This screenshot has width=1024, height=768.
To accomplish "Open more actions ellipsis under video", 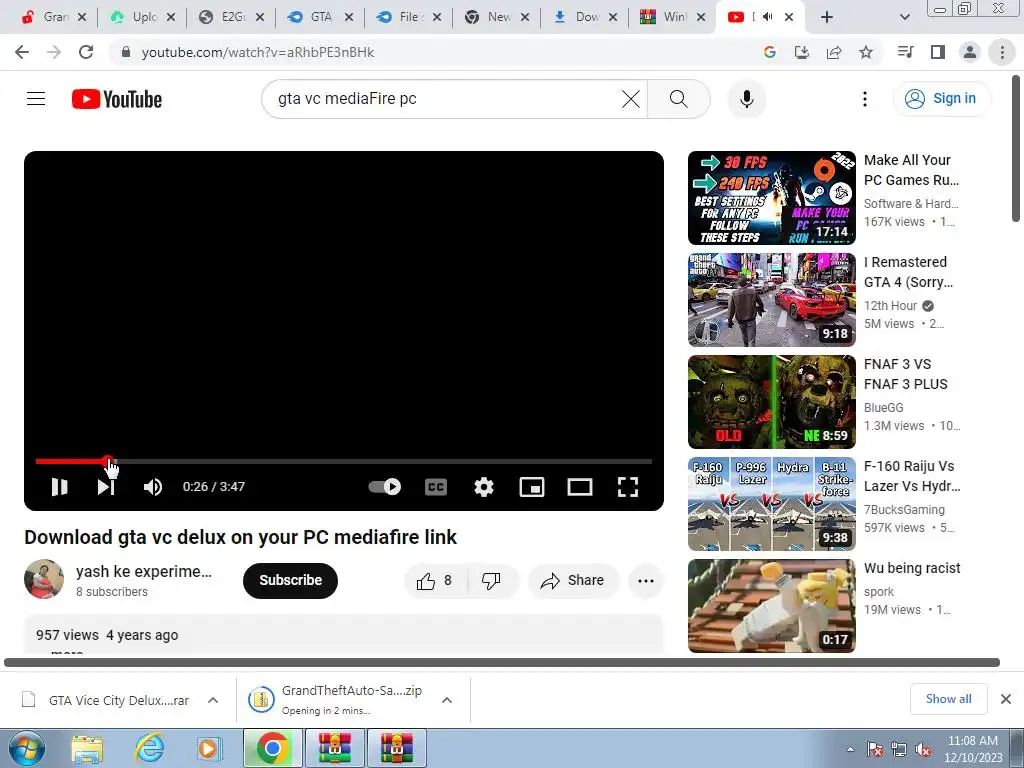I will (x=645, y=580).
